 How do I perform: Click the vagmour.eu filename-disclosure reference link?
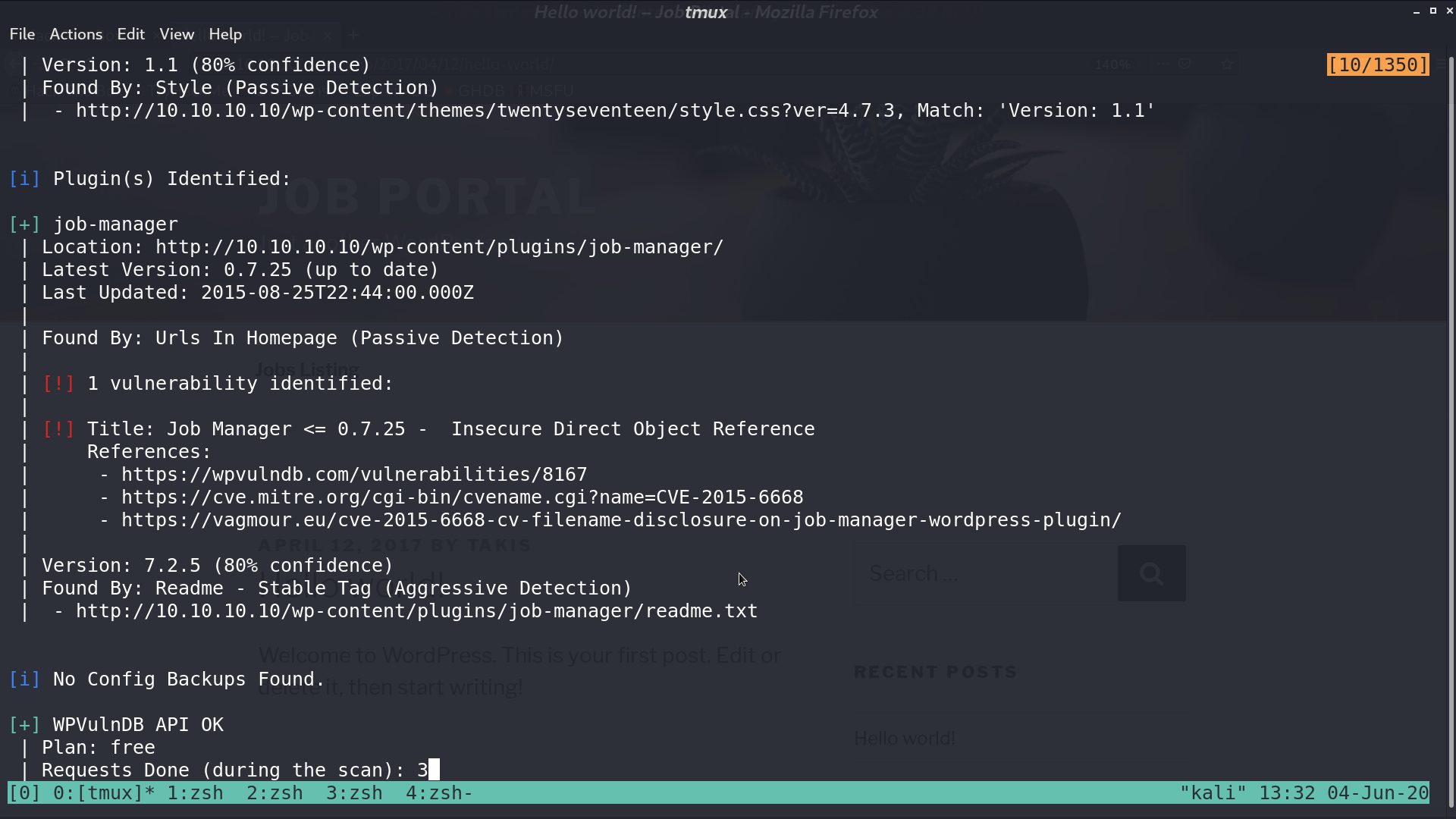(621, 520)
